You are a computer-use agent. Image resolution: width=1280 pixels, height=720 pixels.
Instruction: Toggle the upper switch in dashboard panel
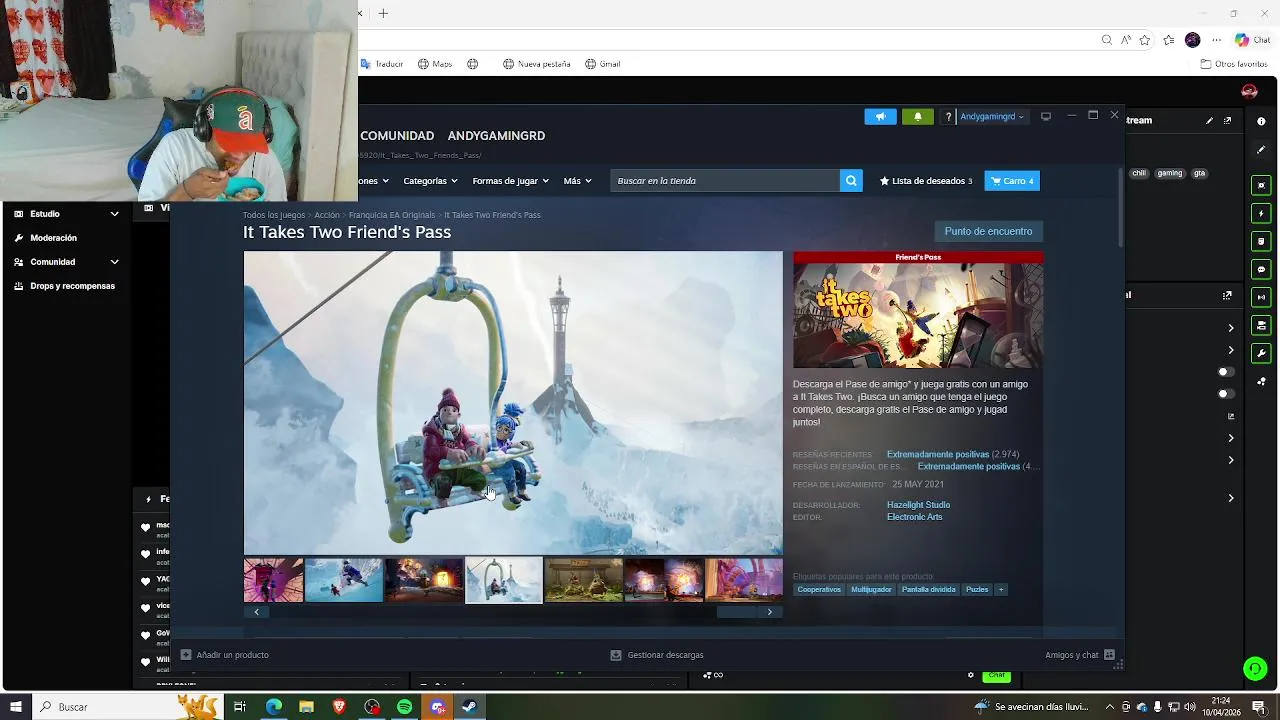[x=1225, y=372]
